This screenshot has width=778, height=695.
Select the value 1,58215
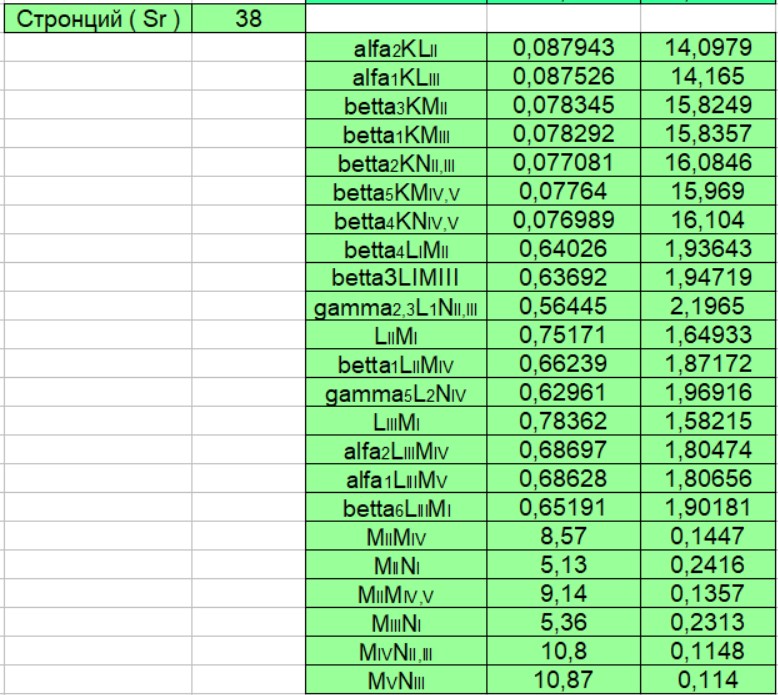tap(708, 422)
